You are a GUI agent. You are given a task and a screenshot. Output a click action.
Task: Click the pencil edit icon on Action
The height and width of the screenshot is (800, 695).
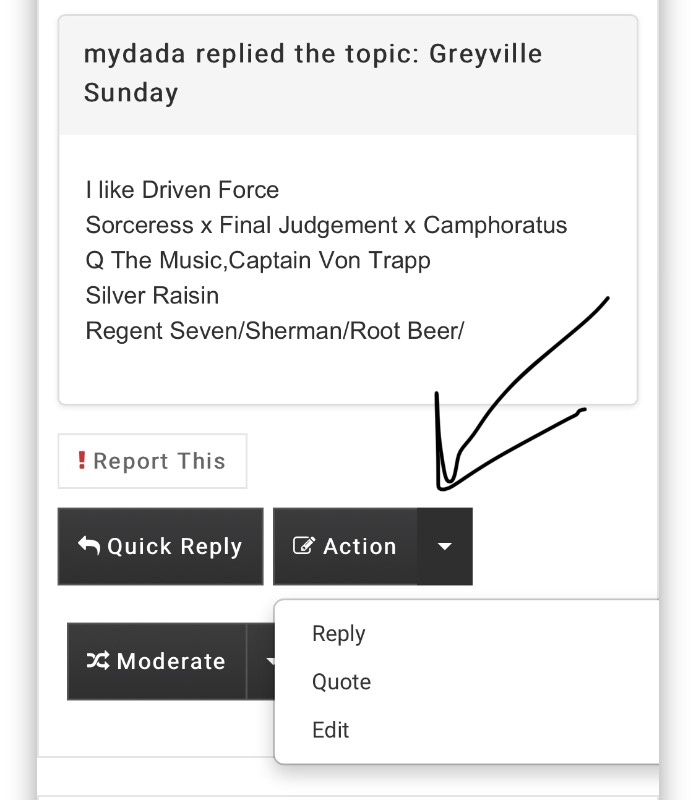(x=303, y=546)
